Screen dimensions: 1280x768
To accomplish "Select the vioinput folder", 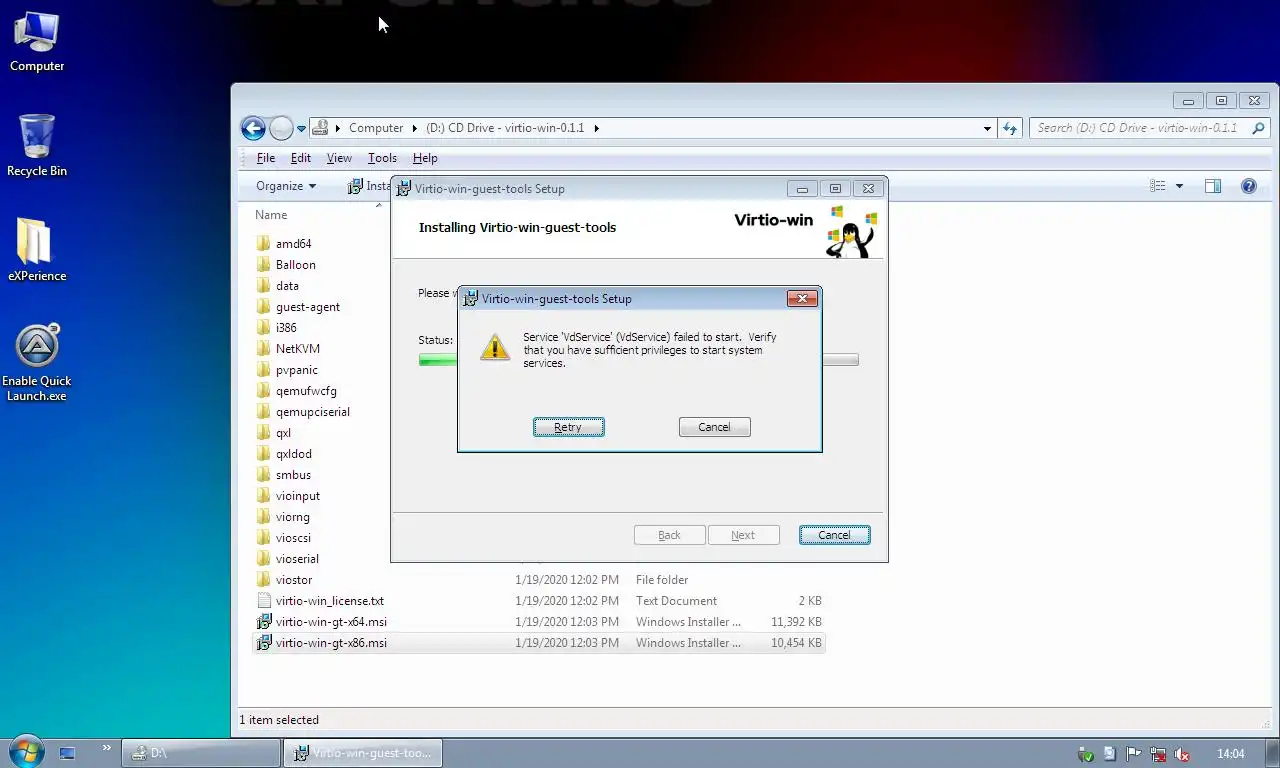I will (x=298, y=496).
